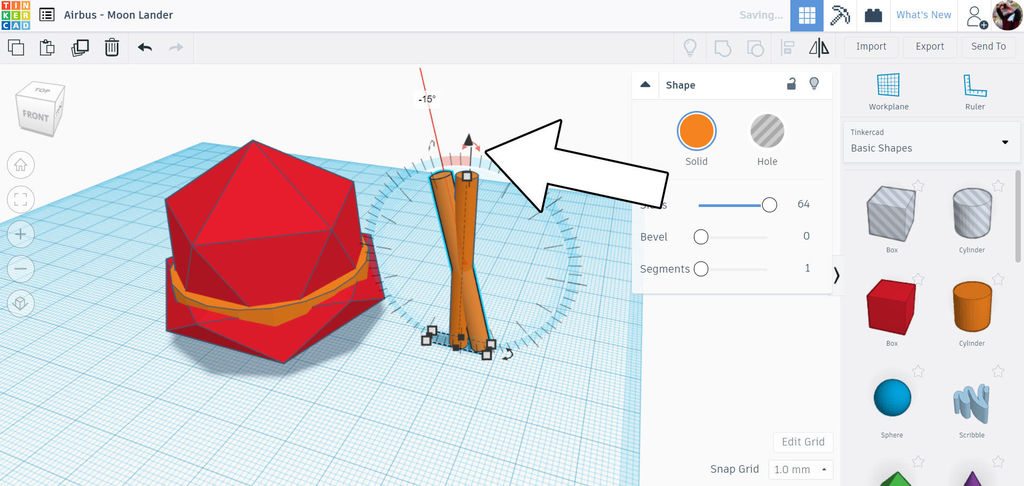Click the Import button
1024x486 pixels.
pos(871,46)
